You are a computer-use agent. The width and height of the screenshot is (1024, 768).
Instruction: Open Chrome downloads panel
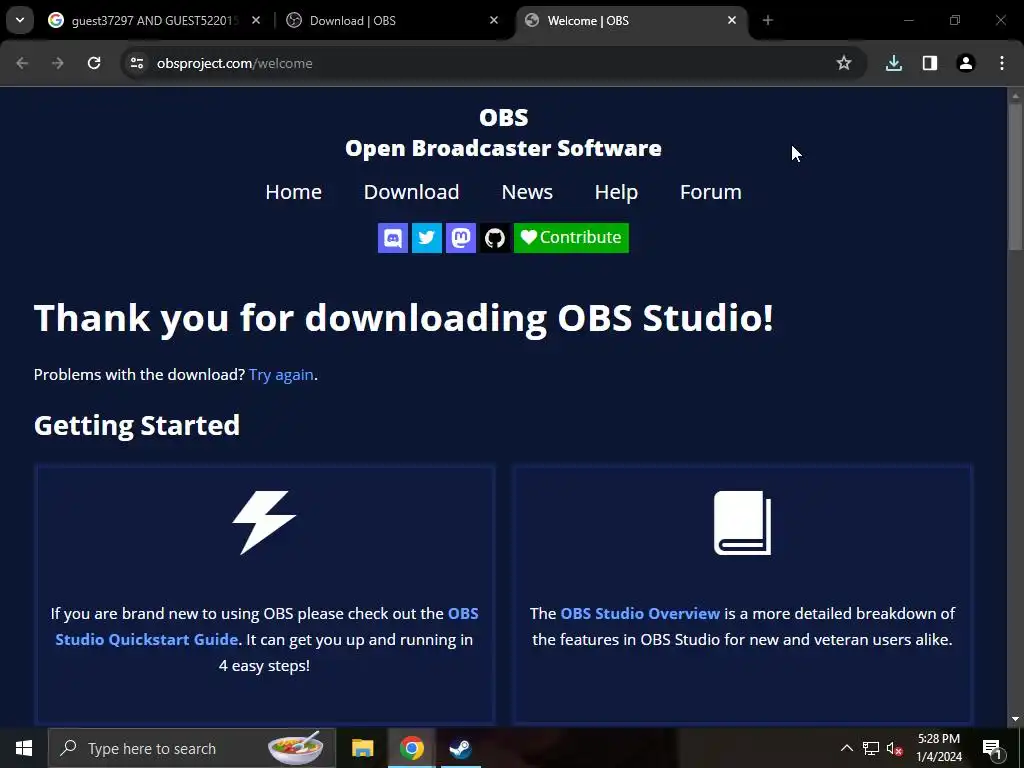(x=893, y=63)
